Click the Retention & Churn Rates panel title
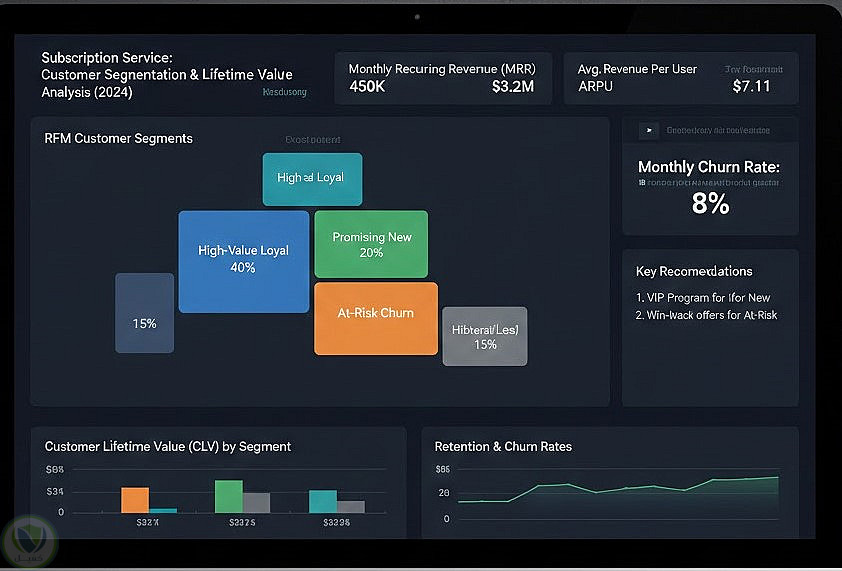The height and width of the screenshot is (571, 842). (503, 446)
